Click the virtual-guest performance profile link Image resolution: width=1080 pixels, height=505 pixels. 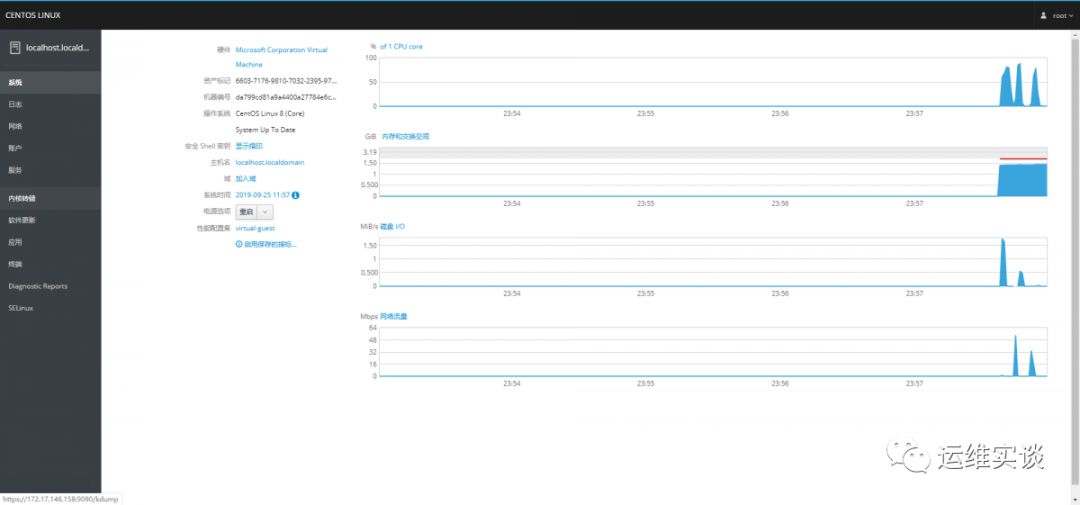(256, 228)
